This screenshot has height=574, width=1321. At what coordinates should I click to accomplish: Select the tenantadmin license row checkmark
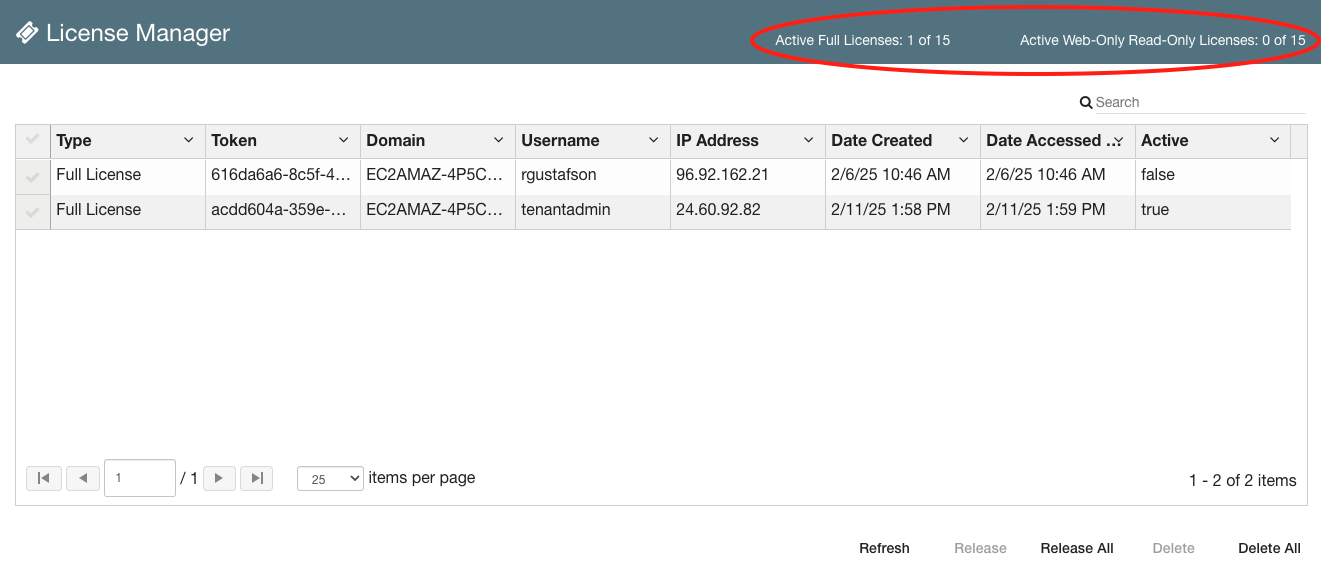coord(32,211)
